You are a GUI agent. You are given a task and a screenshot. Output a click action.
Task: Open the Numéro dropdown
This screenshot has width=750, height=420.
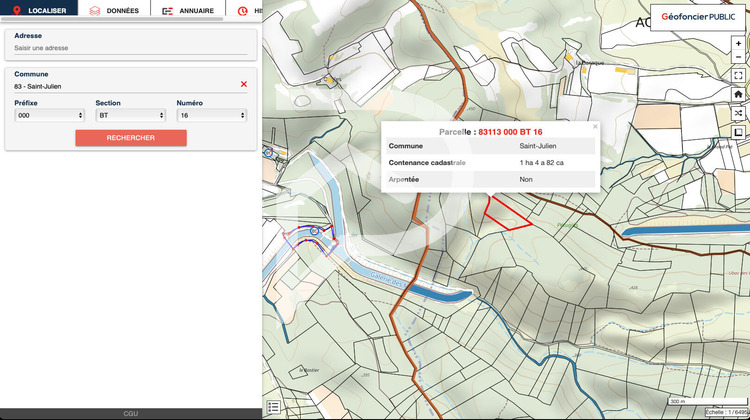(211, 115)
